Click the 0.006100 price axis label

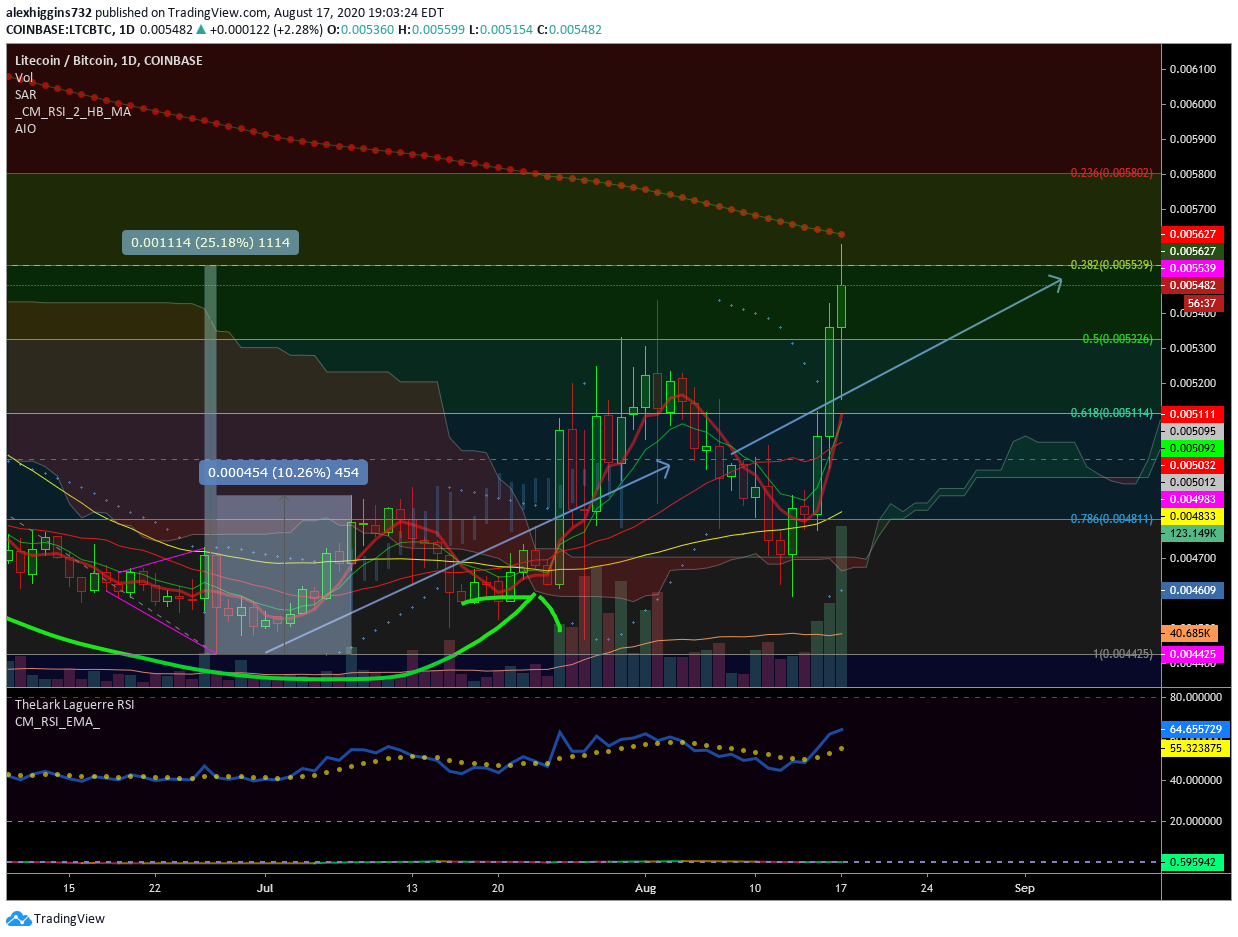[1192, 69]
